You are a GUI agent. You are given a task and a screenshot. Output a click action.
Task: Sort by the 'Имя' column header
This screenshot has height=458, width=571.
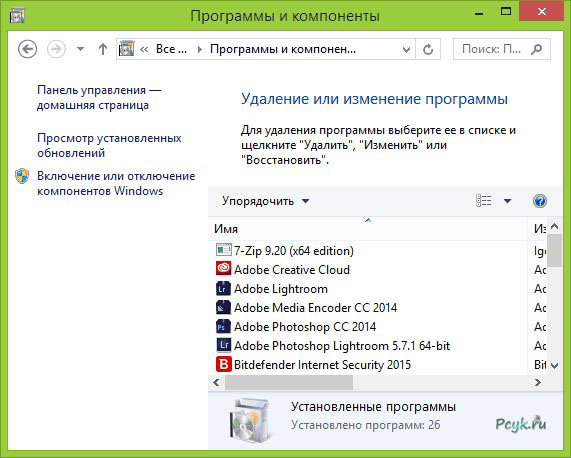[368, 229]
